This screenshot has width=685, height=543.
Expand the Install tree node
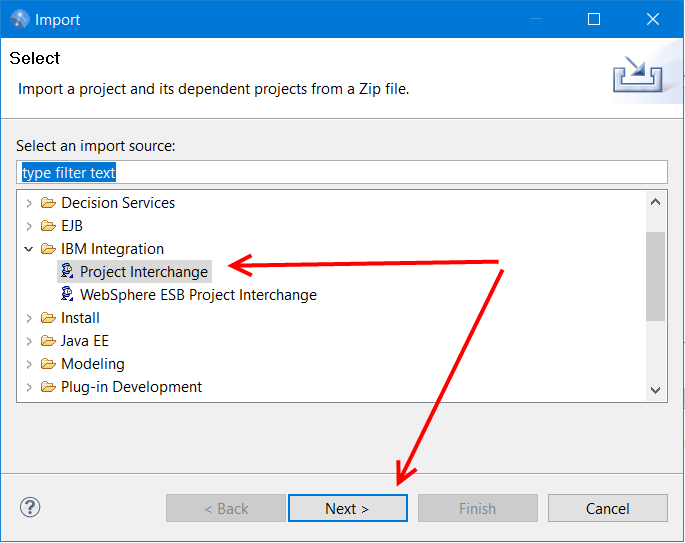pos(29,318)
